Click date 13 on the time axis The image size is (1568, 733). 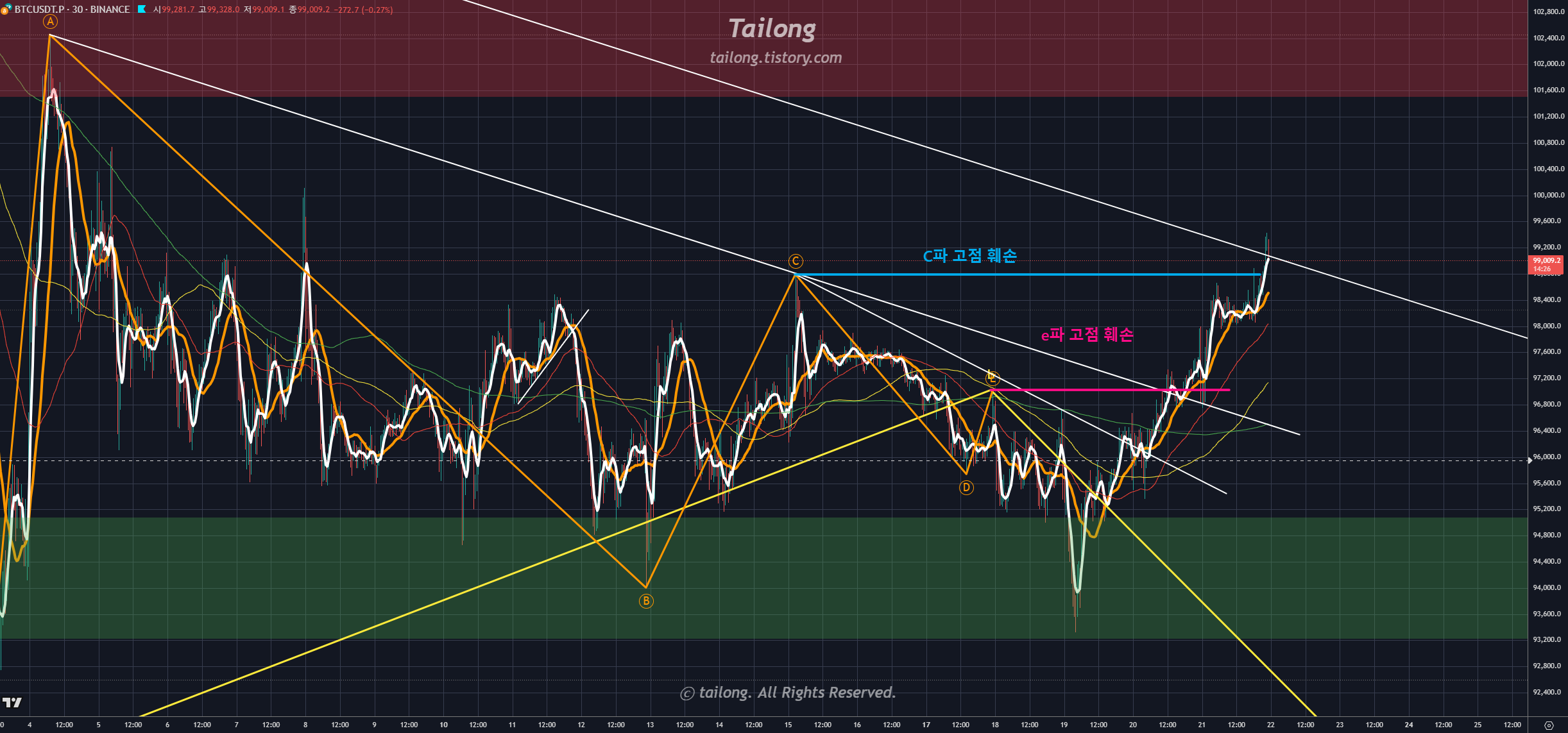click(650, 725)
